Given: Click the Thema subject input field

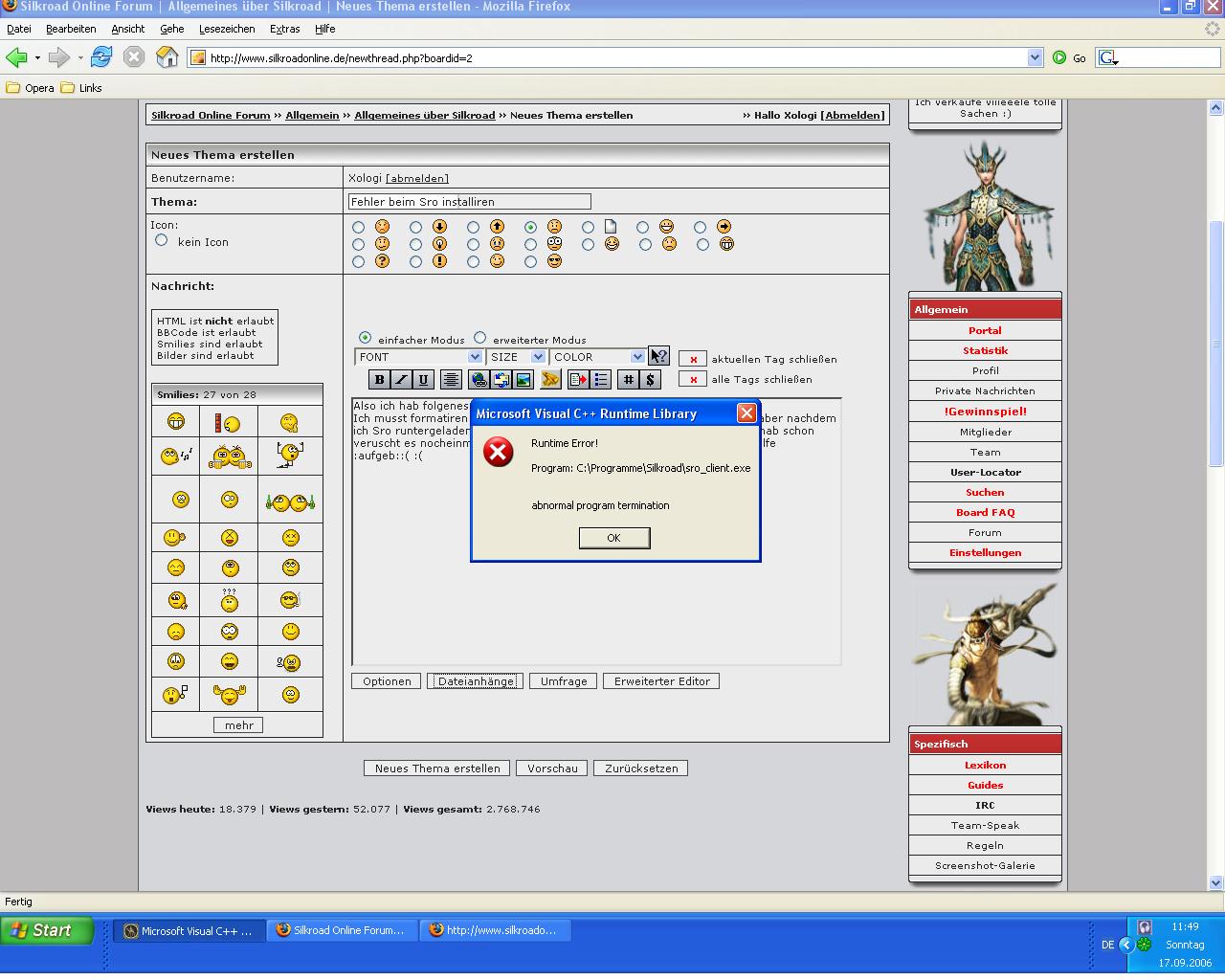Looking at the screenshot, I should click(469, 202).
